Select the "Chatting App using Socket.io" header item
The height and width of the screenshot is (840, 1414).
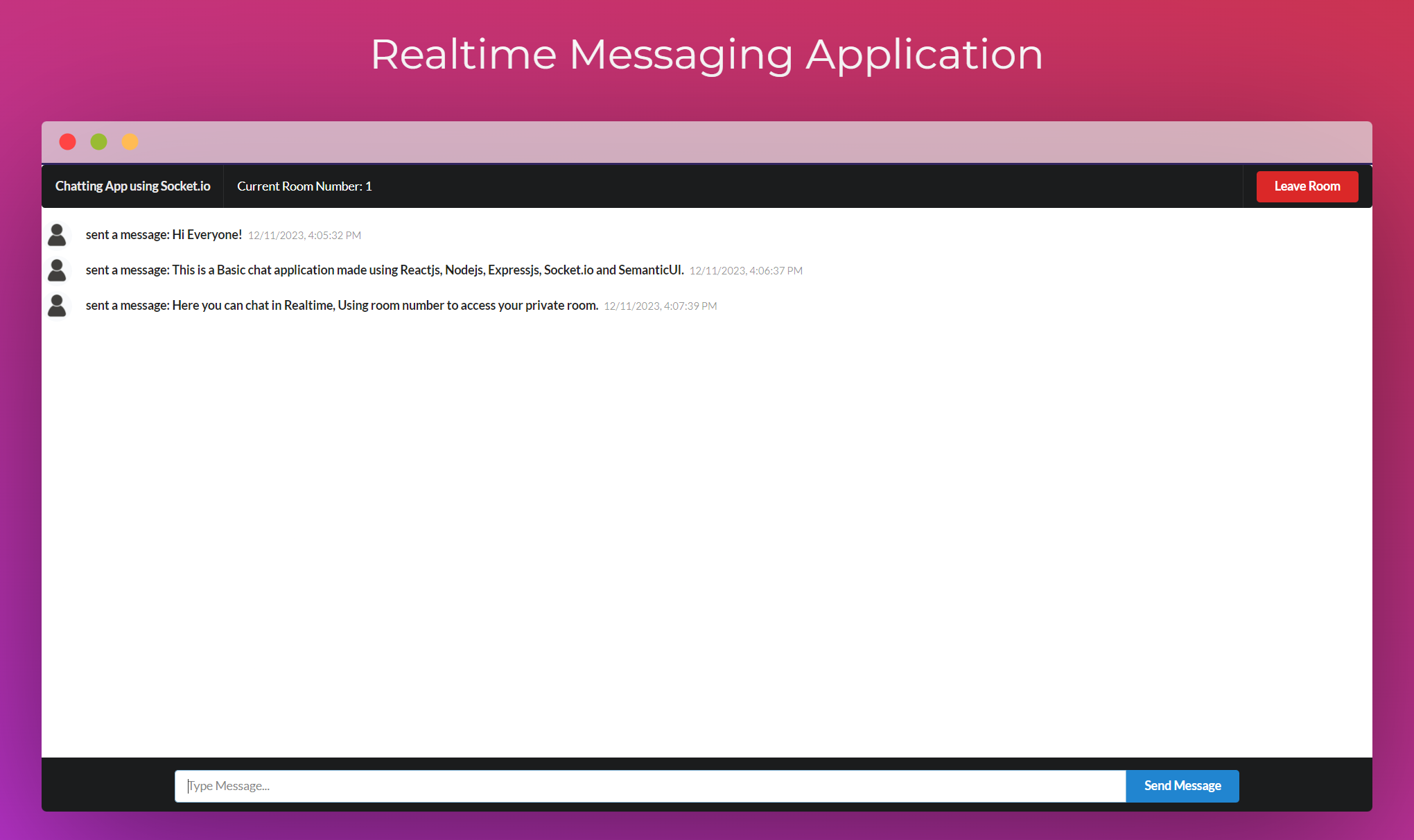click(132, 186)
